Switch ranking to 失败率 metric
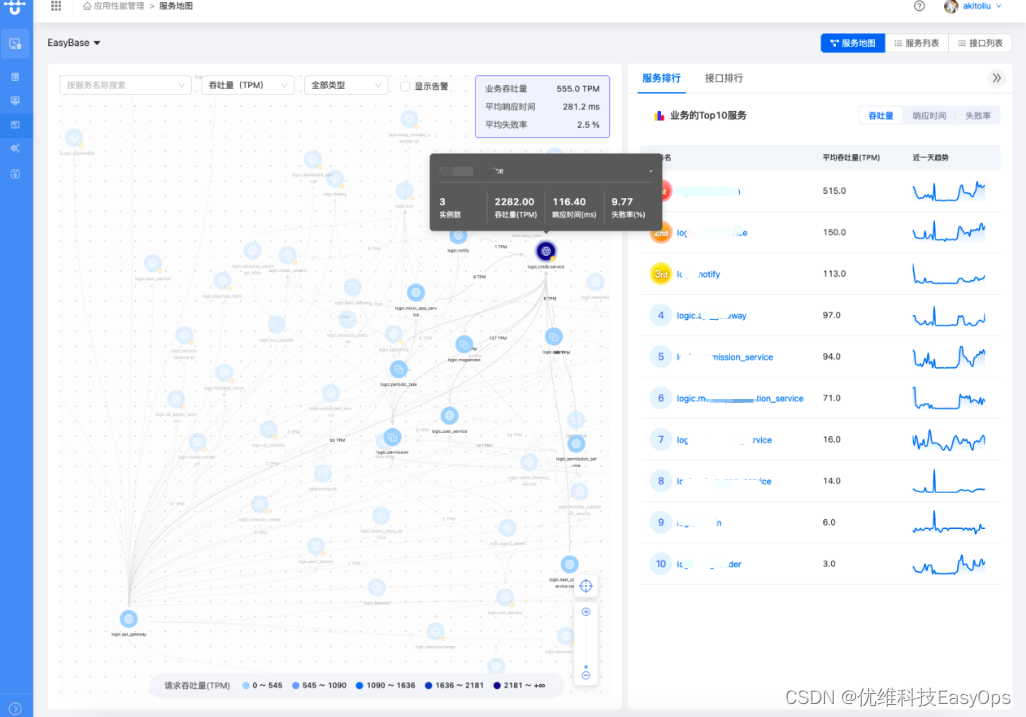Viewport: 1026px width, 717px height. [978, 116]
